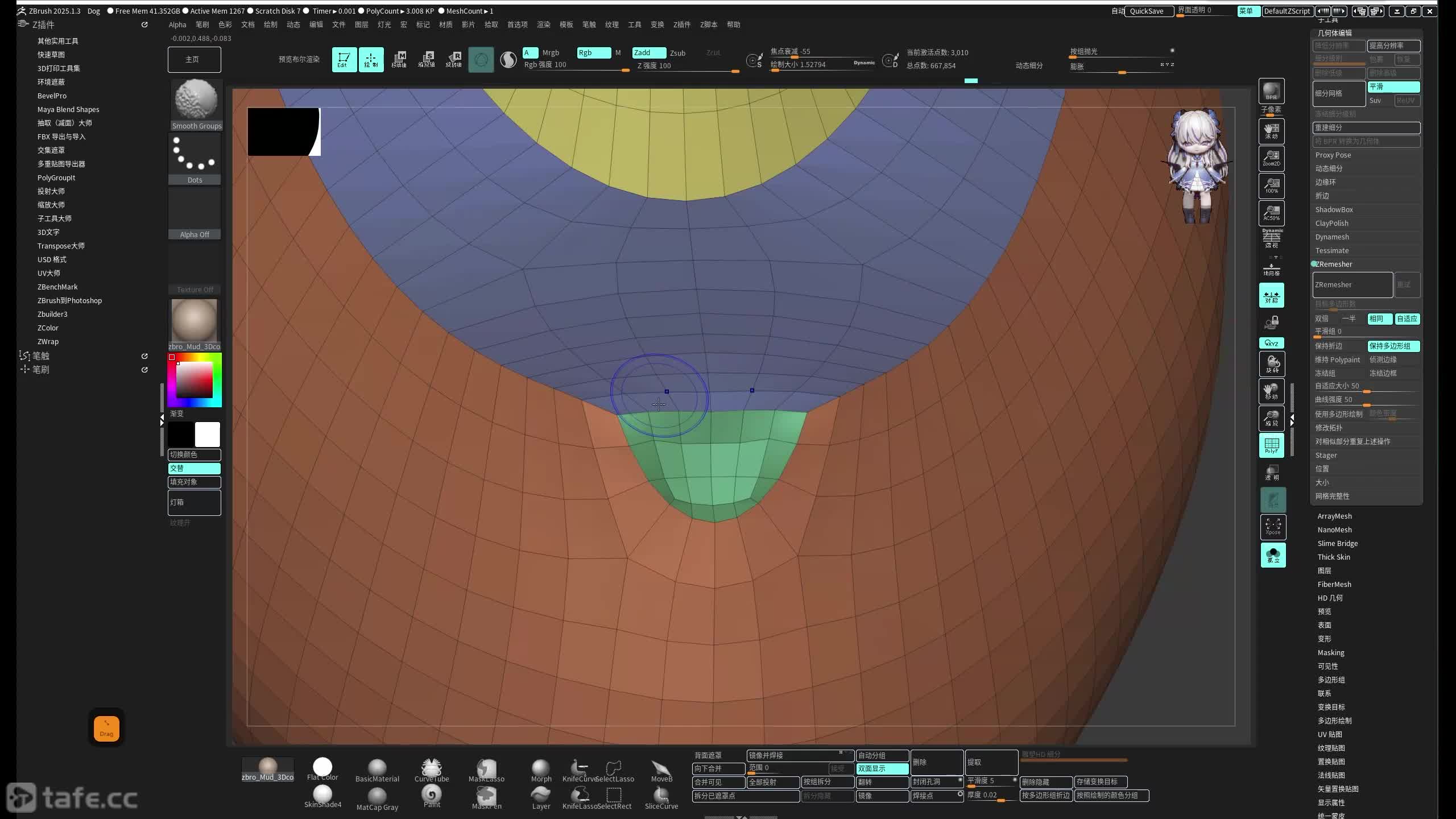1456x819 pixels.
Task: Select the MaskLasso brush
Action: coord(486,770)
